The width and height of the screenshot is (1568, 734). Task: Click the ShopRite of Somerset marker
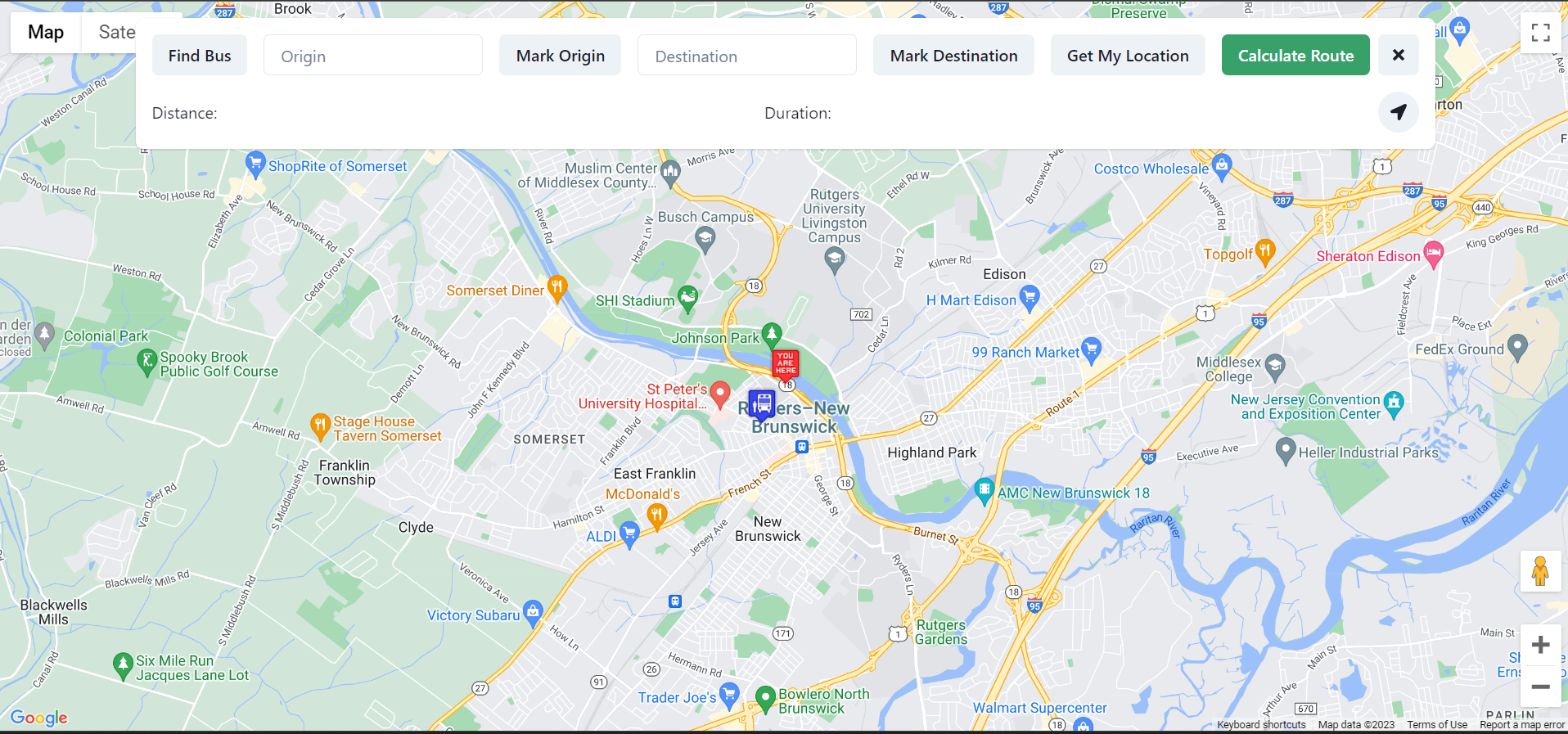click(x=255, y=163)
